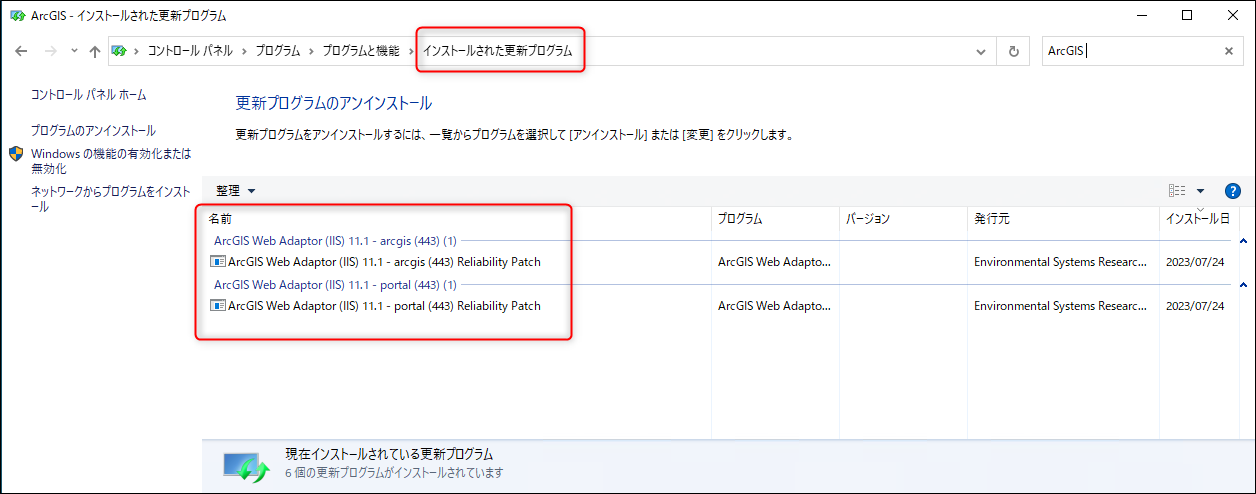Open Windows の機能の有効化または無効化 link

111,162
